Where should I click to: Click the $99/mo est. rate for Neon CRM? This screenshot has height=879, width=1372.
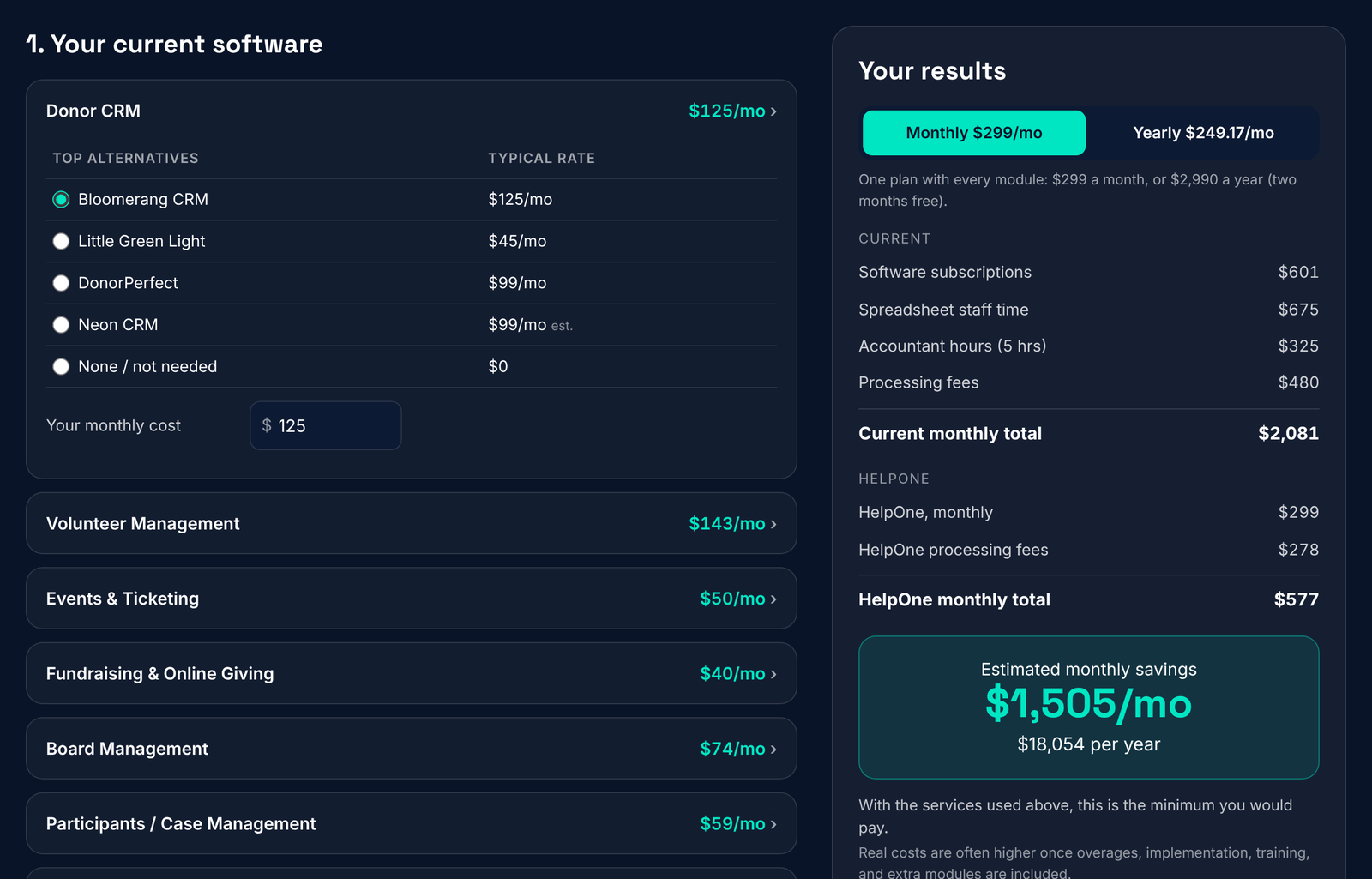pos(530,325)
